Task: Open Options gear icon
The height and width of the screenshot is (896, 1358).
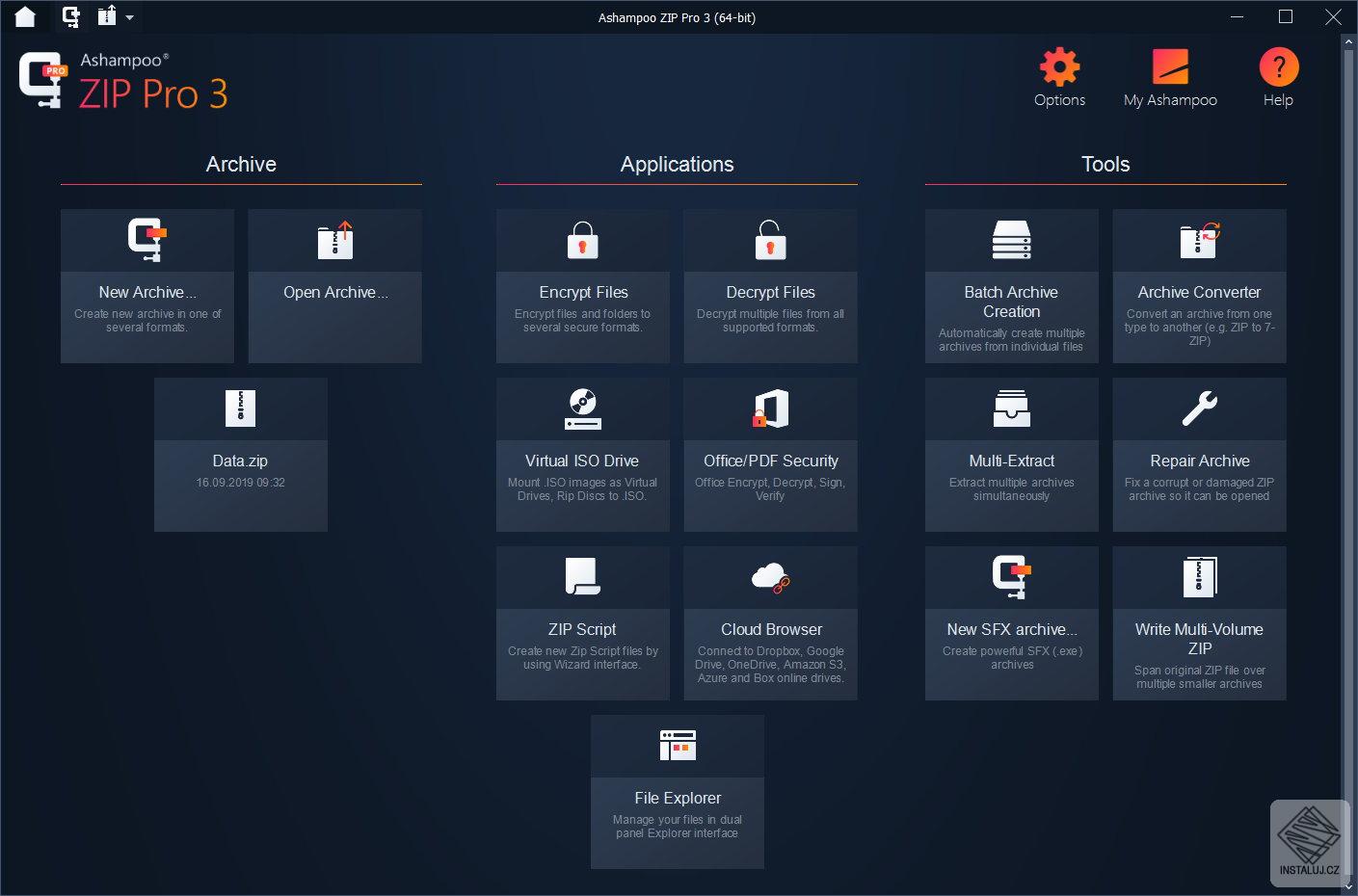Action: [x=1059, y=66]
